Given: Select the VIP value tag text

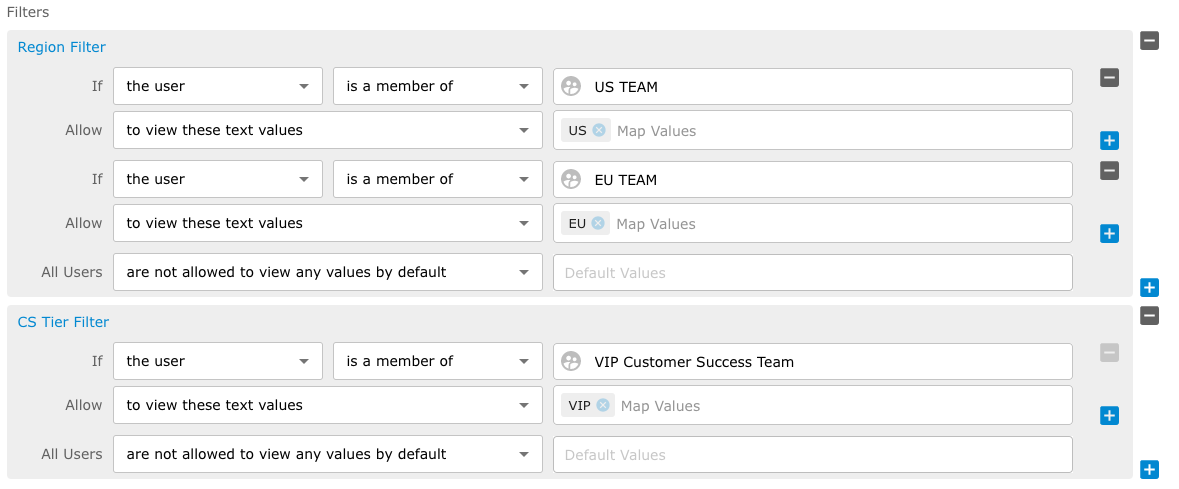Looking at the screenshot, I should (580, 405).
